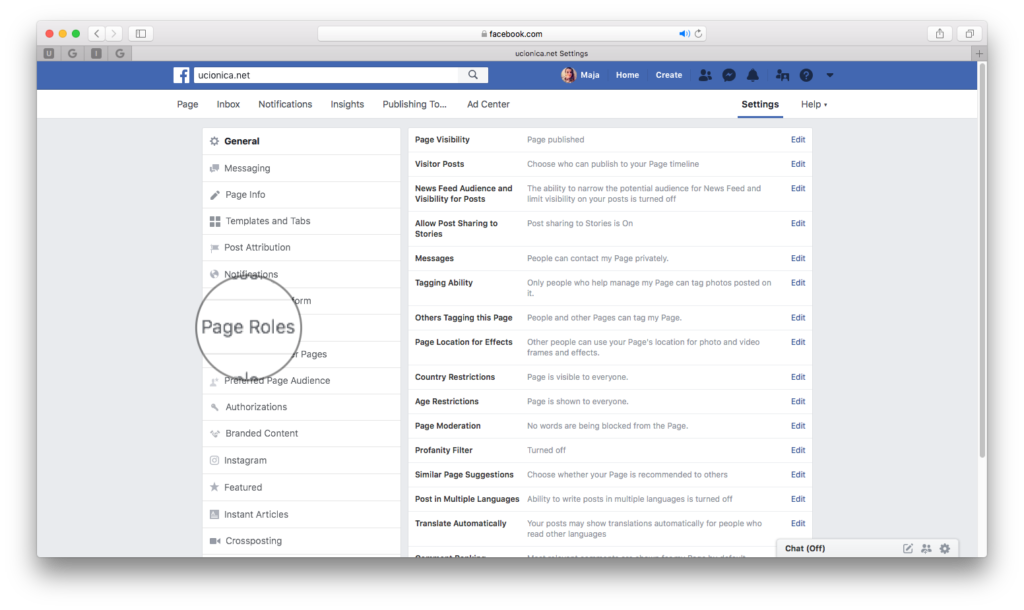The image size is (1024, 610).
Task: Select Instagram in the settings sidebar
Action: point(245,461)
